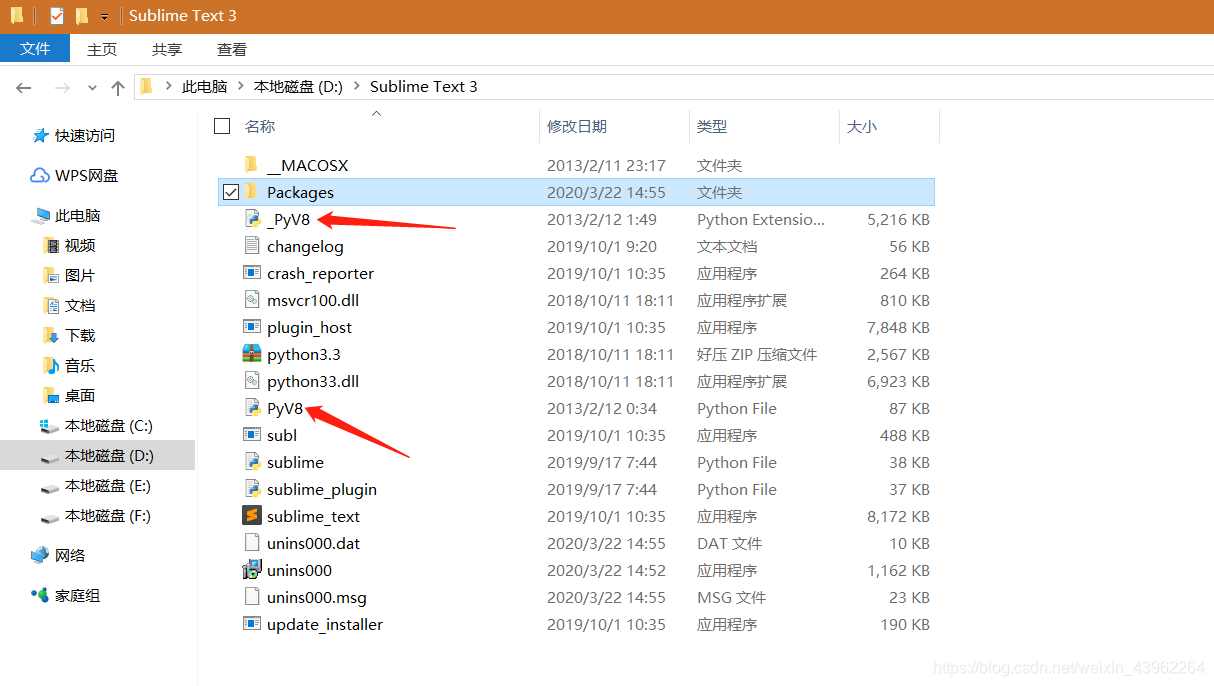Click the subl application icon
This screenshot has height=686, width=1214.
251,435
